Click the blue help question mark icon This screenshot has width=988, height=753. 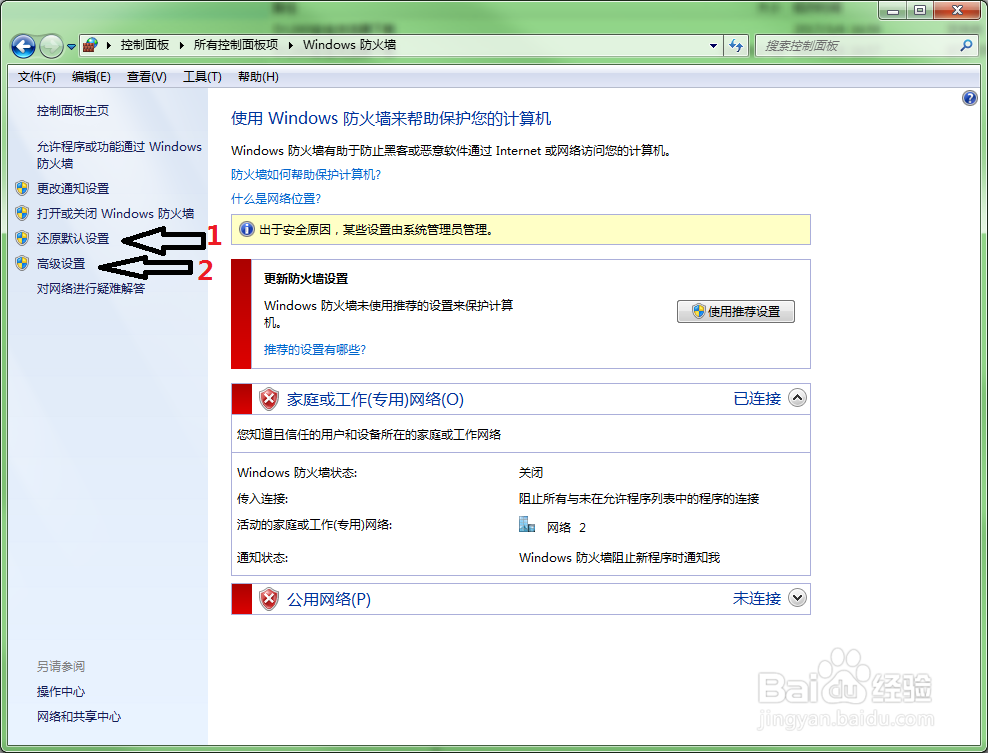tap(970, 98)
